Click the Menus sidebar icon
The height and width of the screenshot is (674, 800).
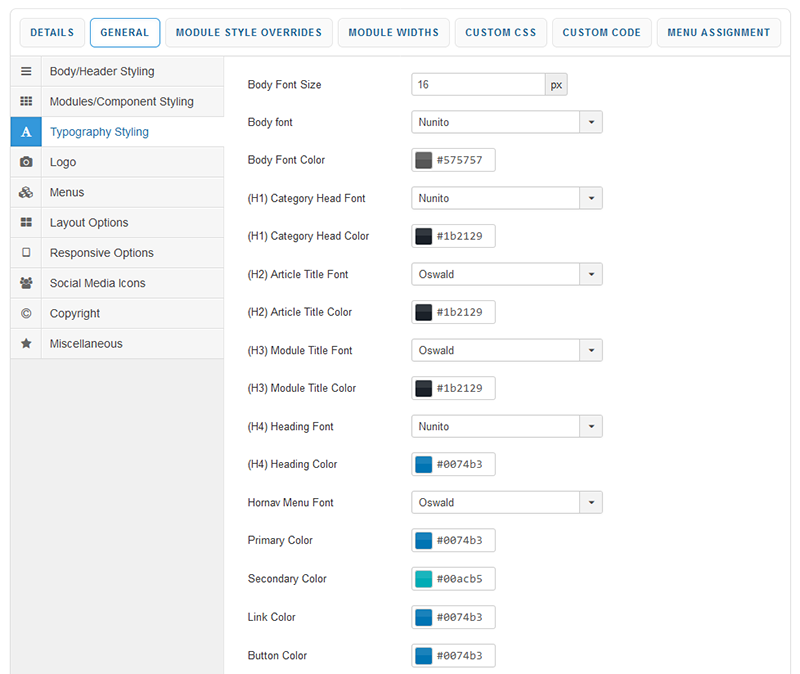tap(26, 192)
